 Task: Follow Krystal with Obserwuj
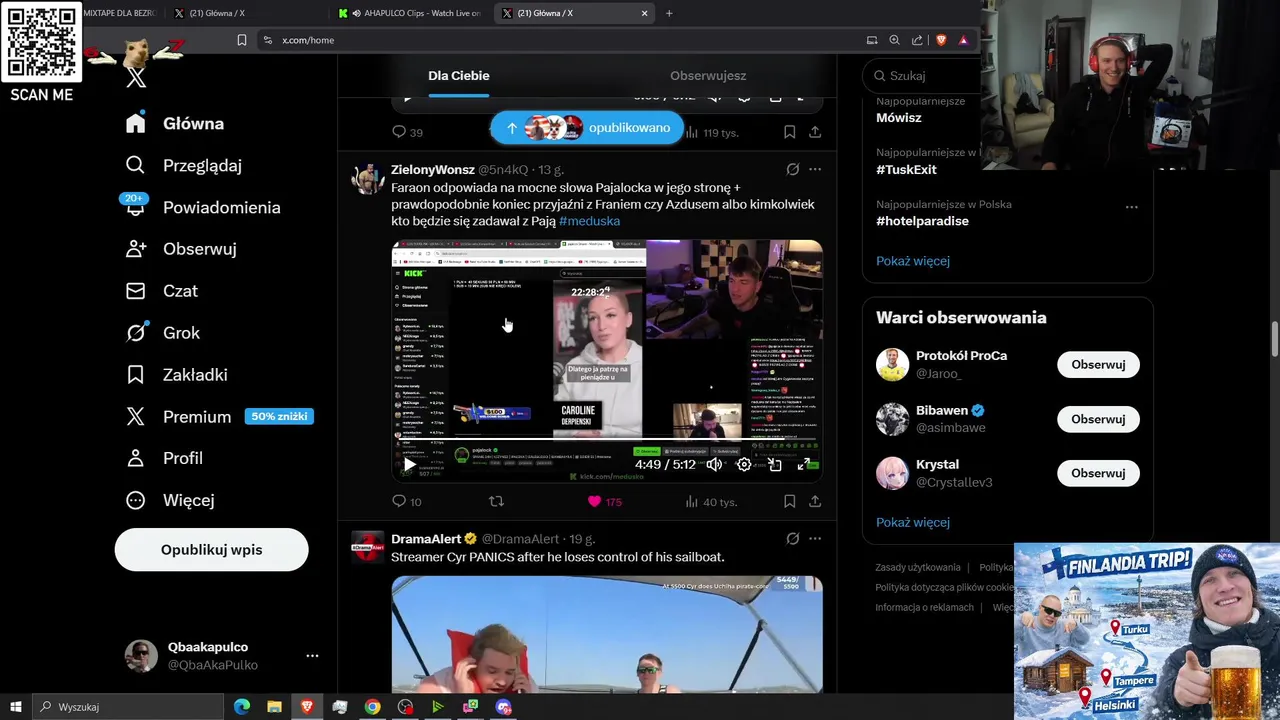[1098, 473]
